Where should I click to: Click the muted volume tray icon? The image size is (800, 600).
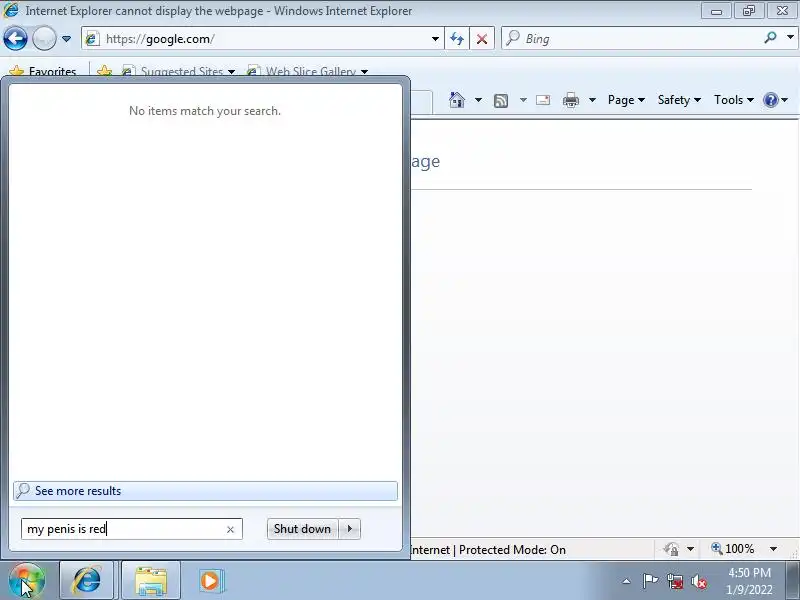[x=699, y=581]
